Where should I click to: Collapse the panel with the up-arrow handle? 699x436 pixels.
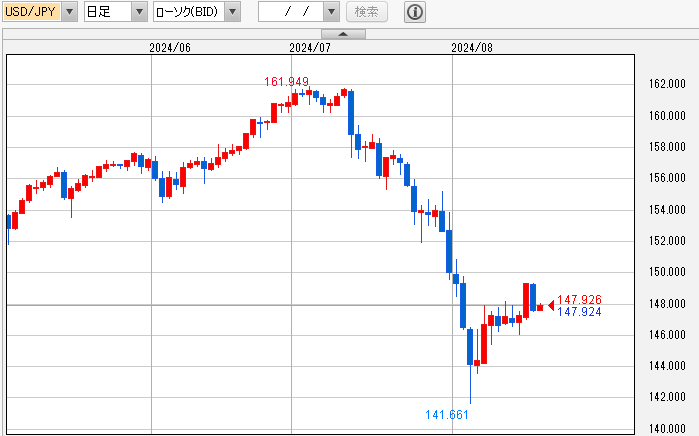[x=343, y=34]
